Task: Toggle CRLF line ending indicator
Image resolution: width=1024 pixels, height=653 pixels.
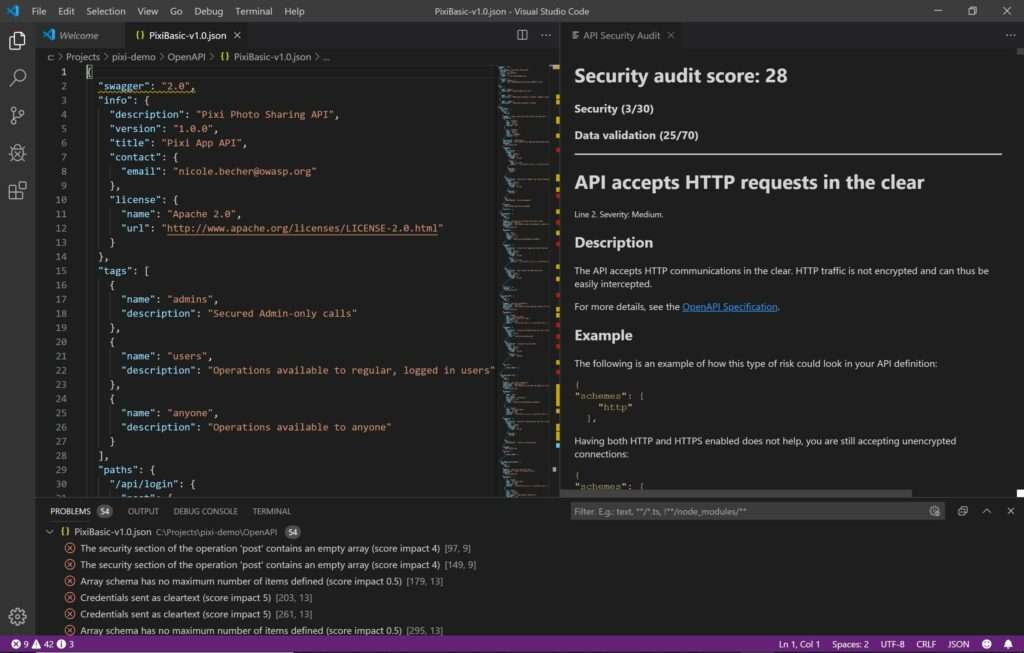Action: 926,644
